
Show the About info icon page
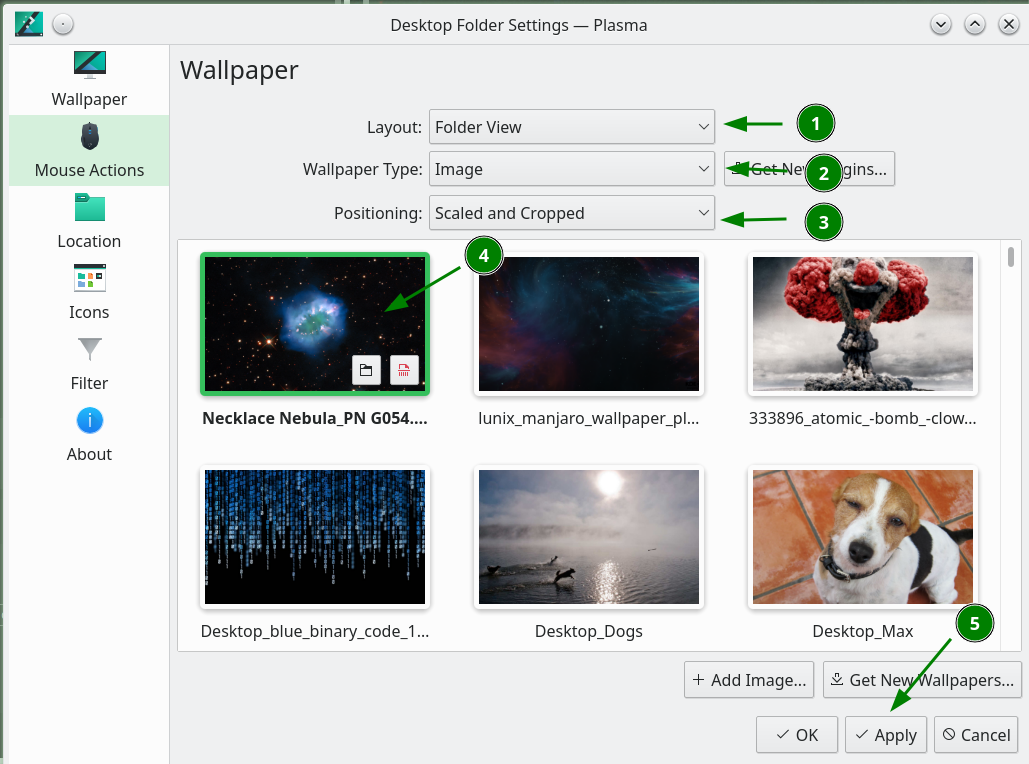[x=89, y=421]
